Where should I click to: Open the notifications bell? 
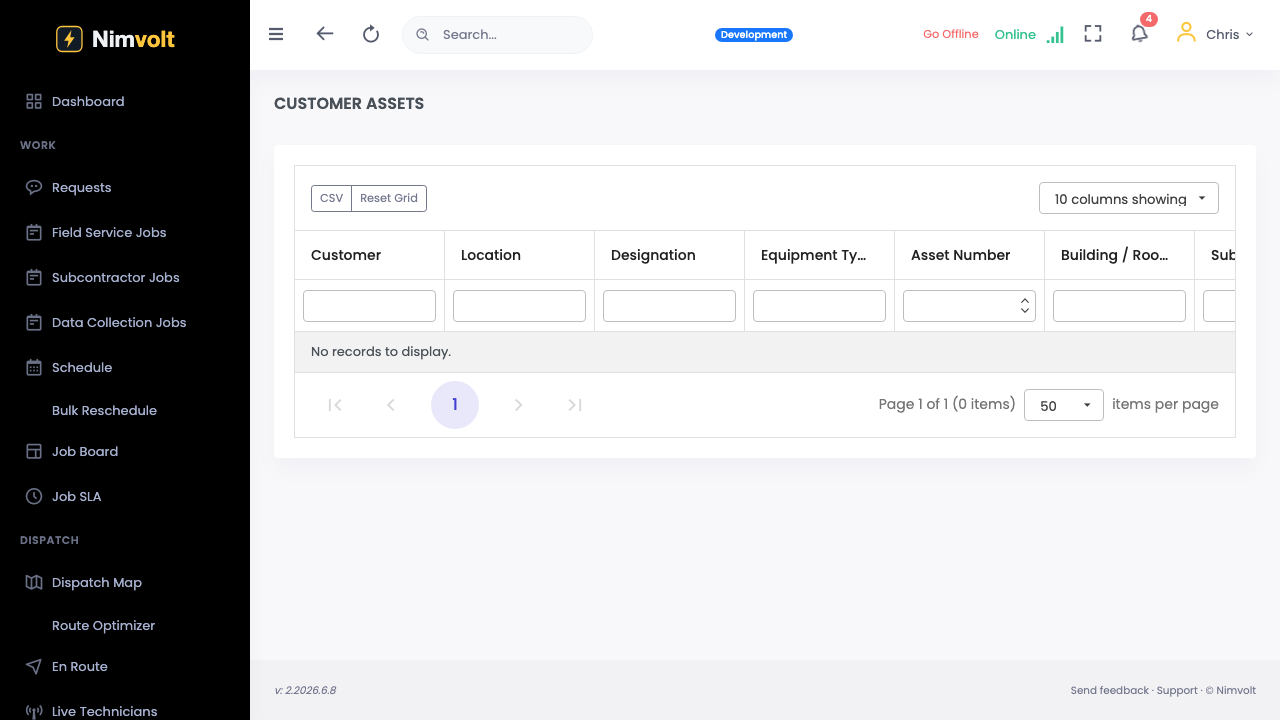point(1139,34)
